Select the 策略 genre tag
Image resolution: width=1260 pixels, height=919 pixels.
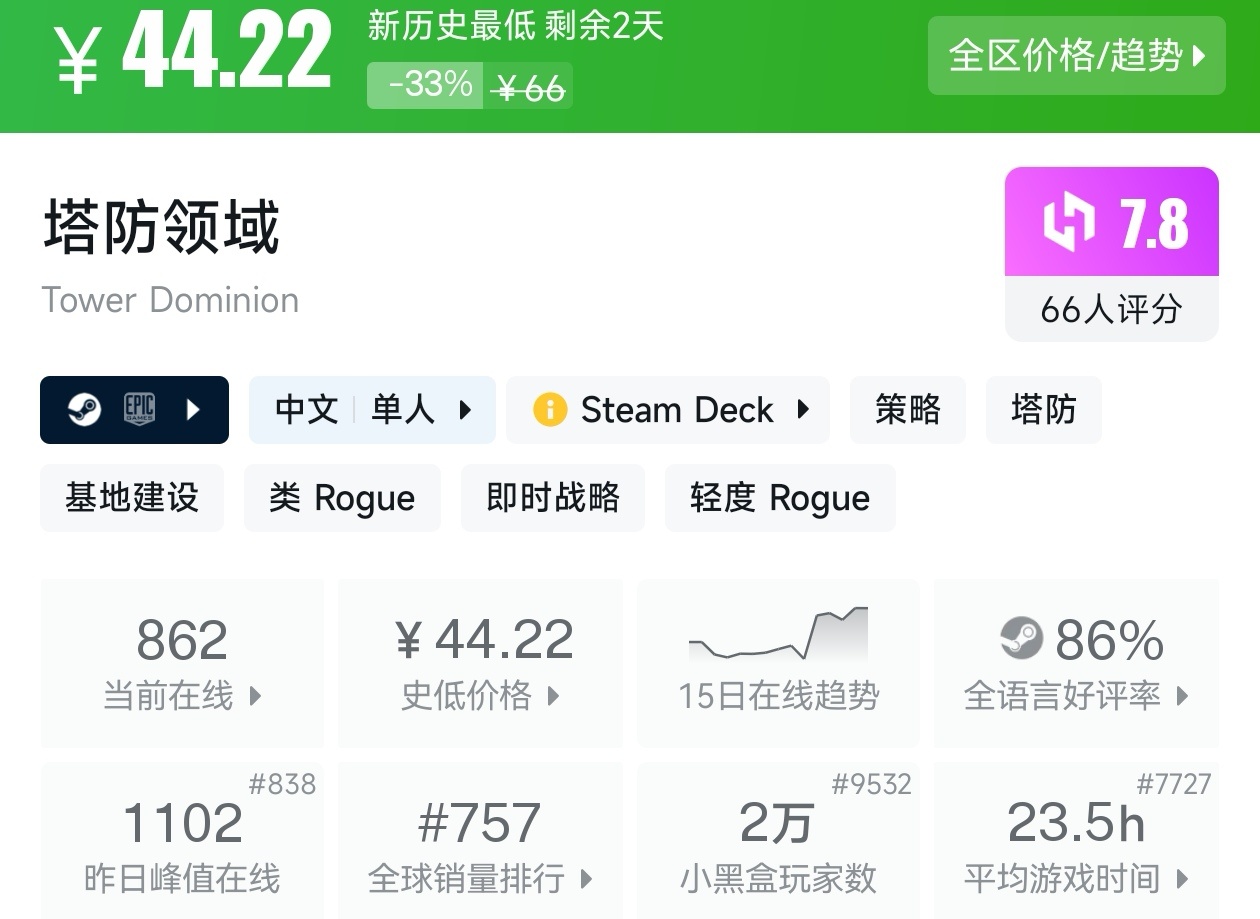coord(907,410)
